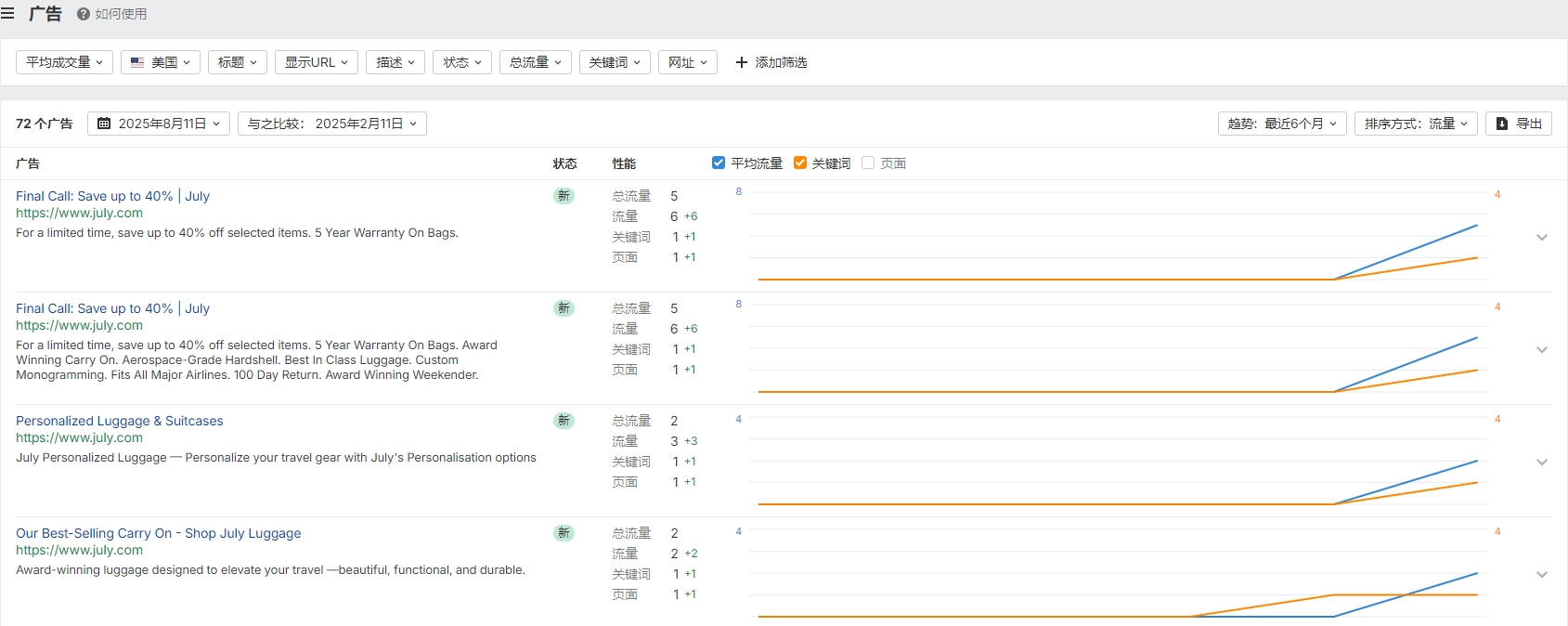Viewport: 1568px width, 626px height.
Task: Open july.com URL under first Final Call ad
Action: tap(79, 213)
